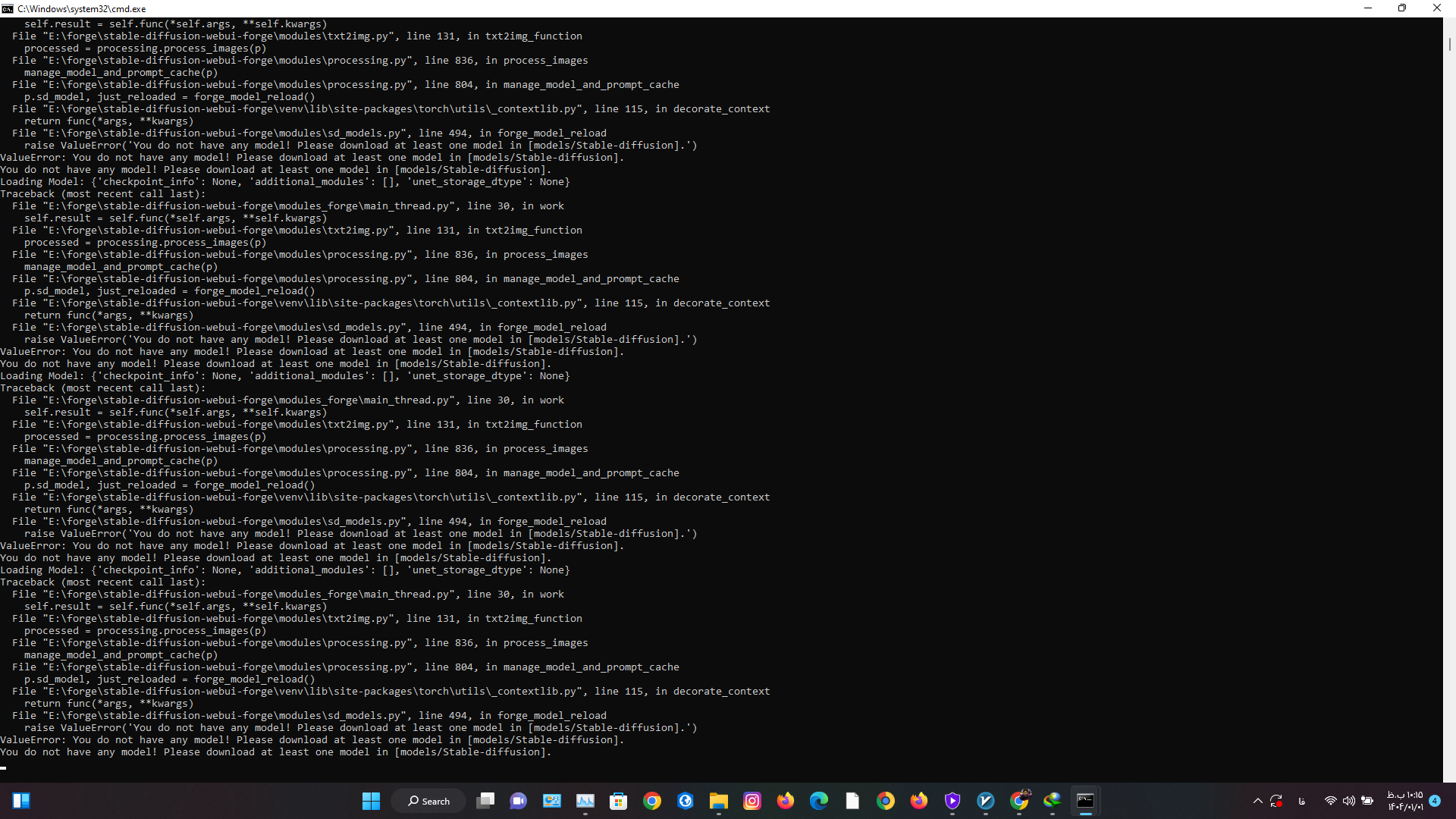Open the volume speaker control
The width and height of the screenshot is (1456, 819).
click(1348, 801)
